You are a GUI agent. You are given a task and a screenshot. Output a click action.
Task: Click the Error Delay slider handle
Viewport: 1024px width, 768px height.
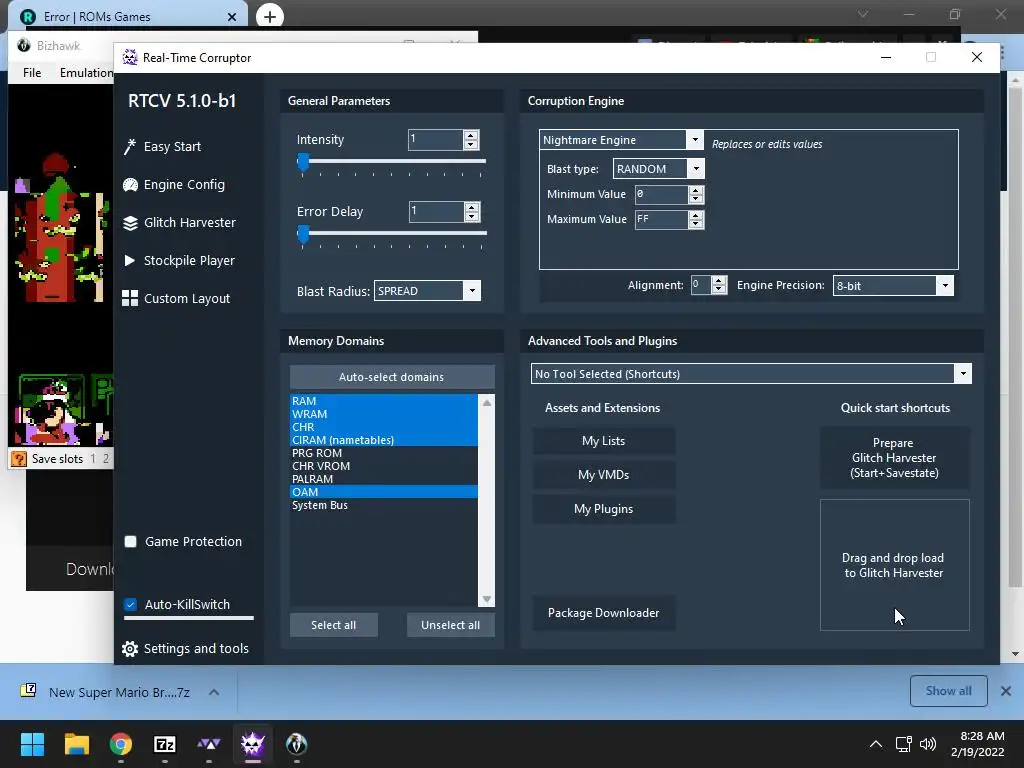click(303, 233)
